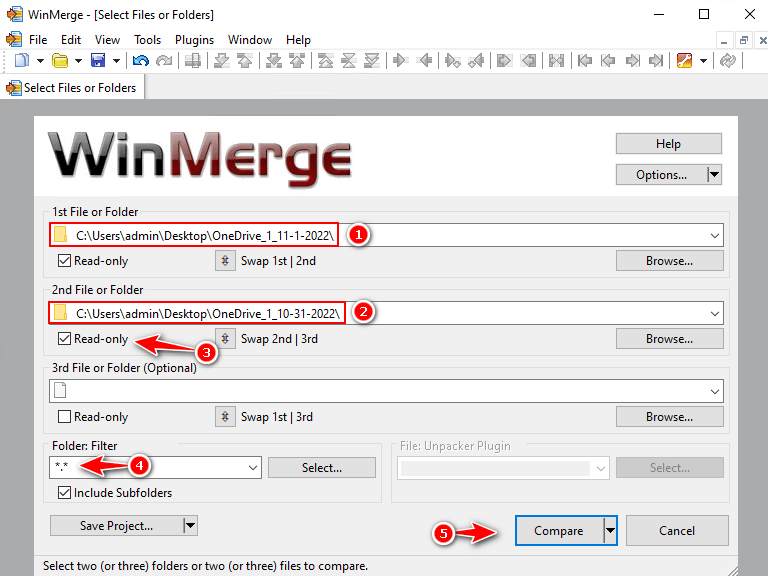
Task: Open the Options... button's dropdown arrow
Action: 714,174
